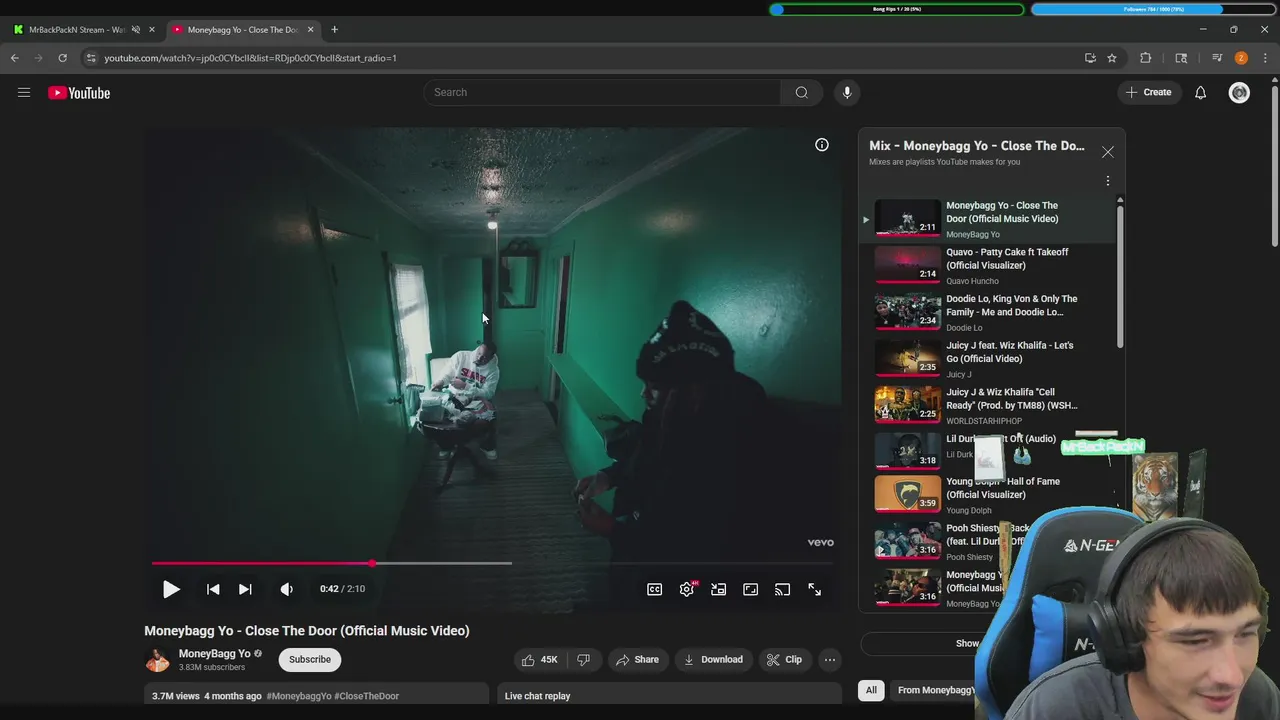The image size is (1280, 720).
Task: Mute the MrBackPackN Stream tab audio icon
Action: pyautogui.click(x=136, y=30)
